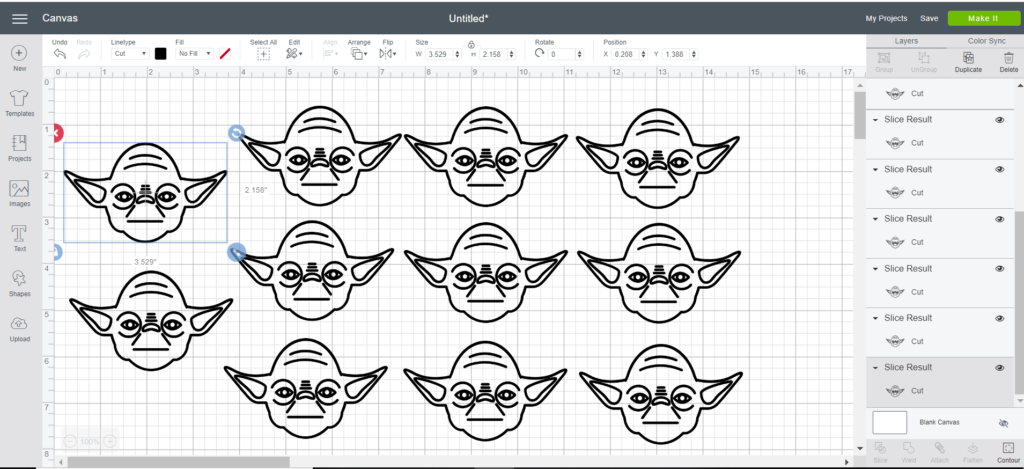The height and width of the screenshot is (469, 1024).
Task: Click the Attach tool
Action: click(939, 452)
